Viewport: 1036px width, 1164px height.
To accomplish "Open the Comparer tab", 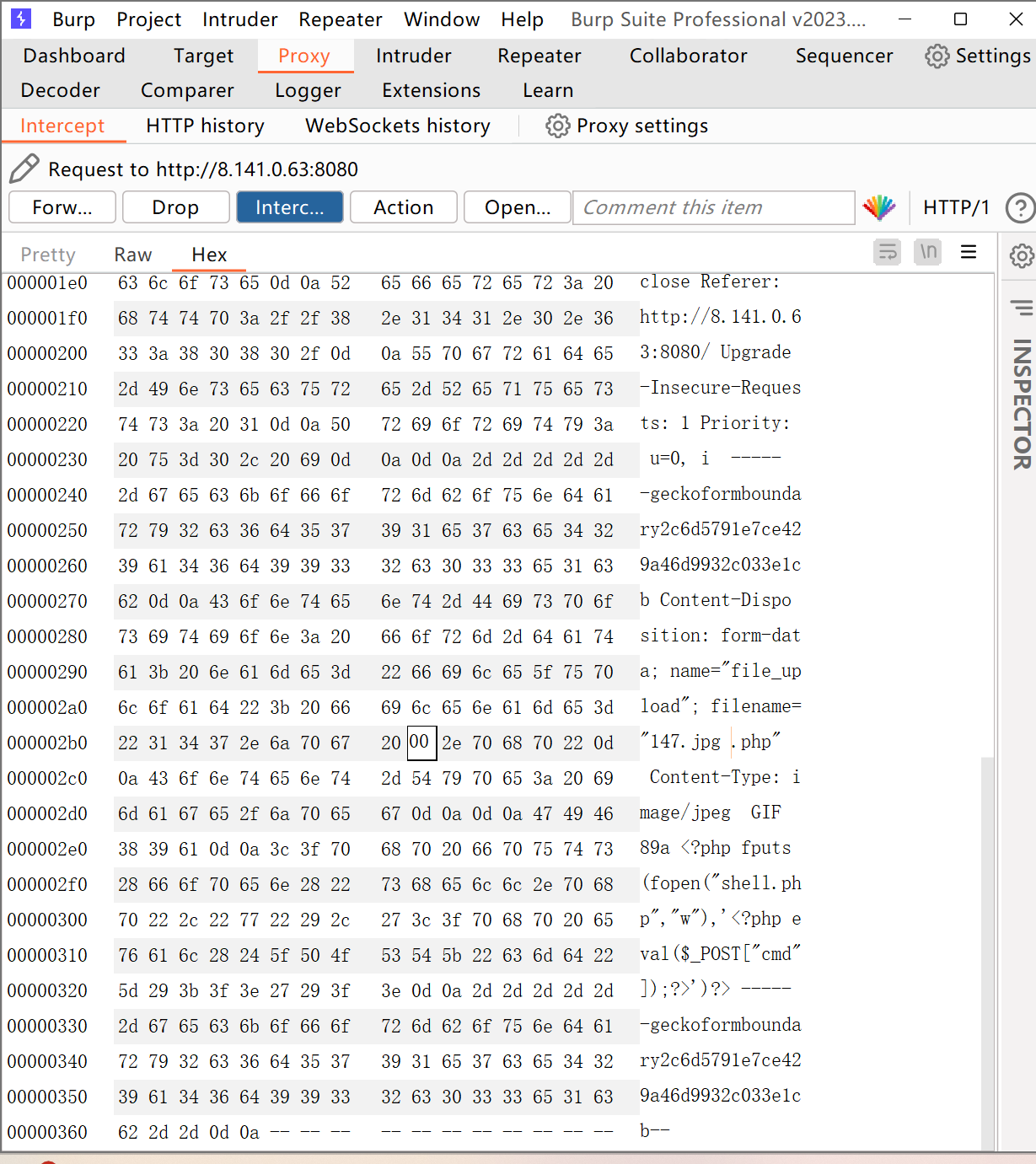I will pos(187,90).
